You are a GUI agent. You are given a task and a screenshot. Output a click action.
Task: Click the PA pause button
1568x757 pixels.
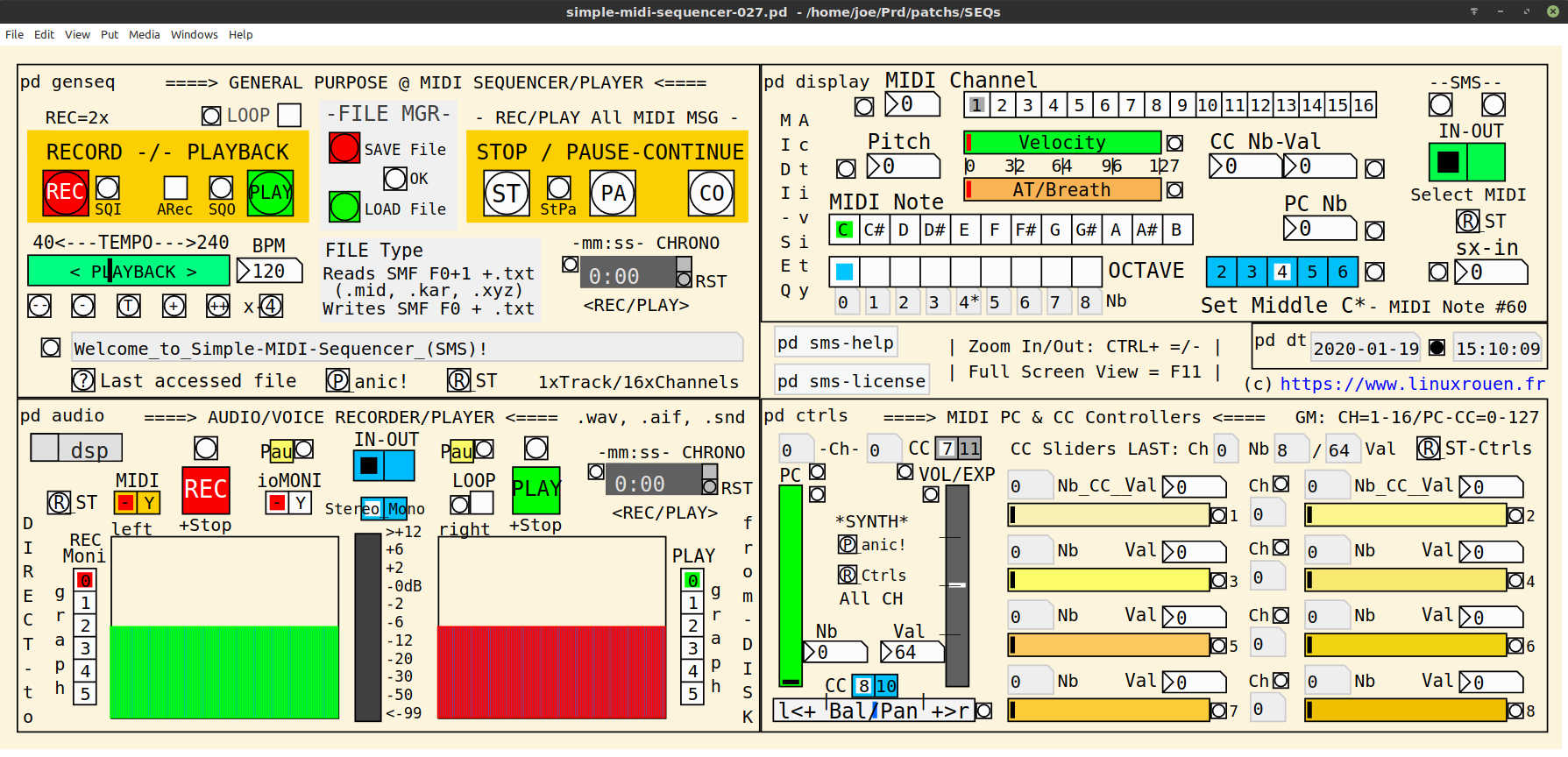coord(613,193)
